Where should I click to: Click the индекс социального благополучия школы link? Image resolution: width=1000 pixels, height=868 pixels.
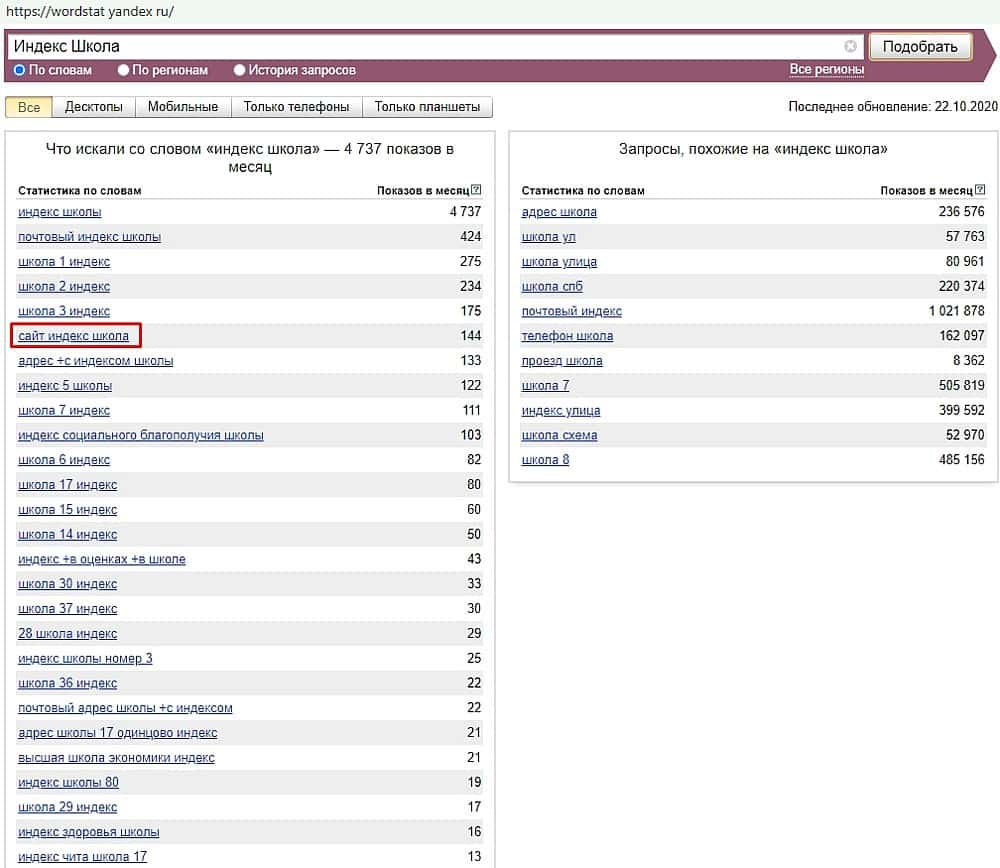(141, 435)
